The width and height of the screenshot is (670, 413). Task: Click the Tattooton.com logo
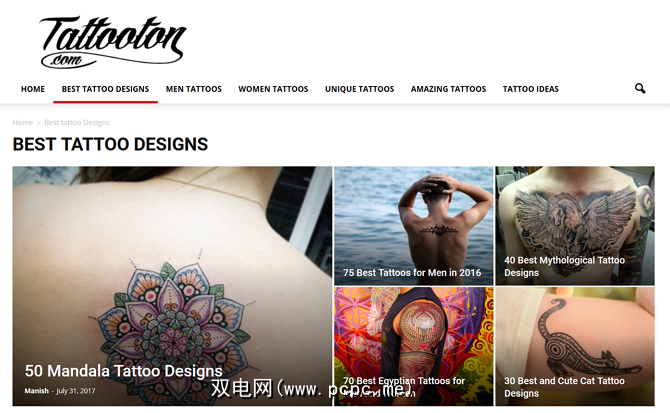pyautogui.click(x=113, y=42)
